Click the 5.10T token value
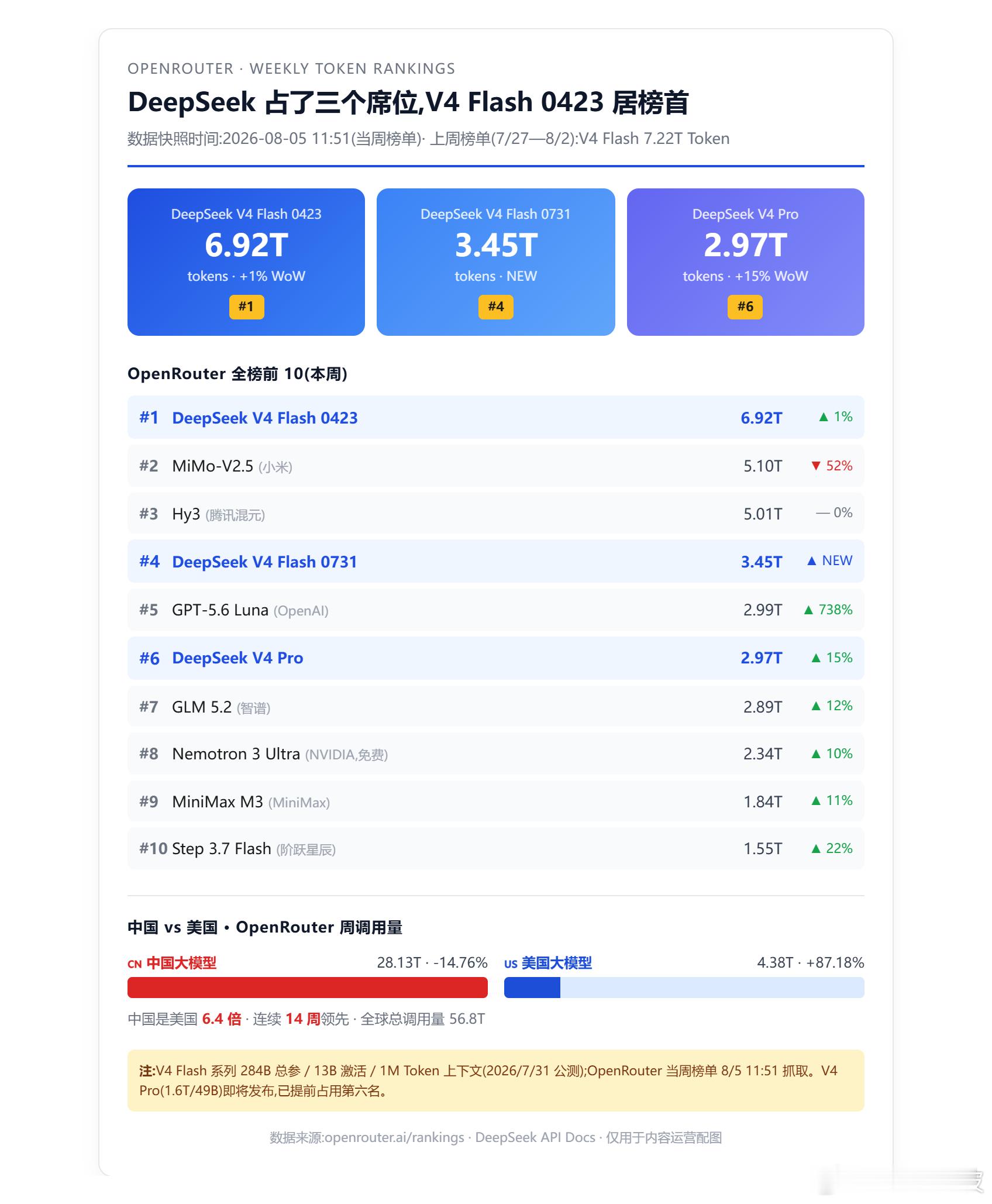992x1204 pixels. coord(763,466)
